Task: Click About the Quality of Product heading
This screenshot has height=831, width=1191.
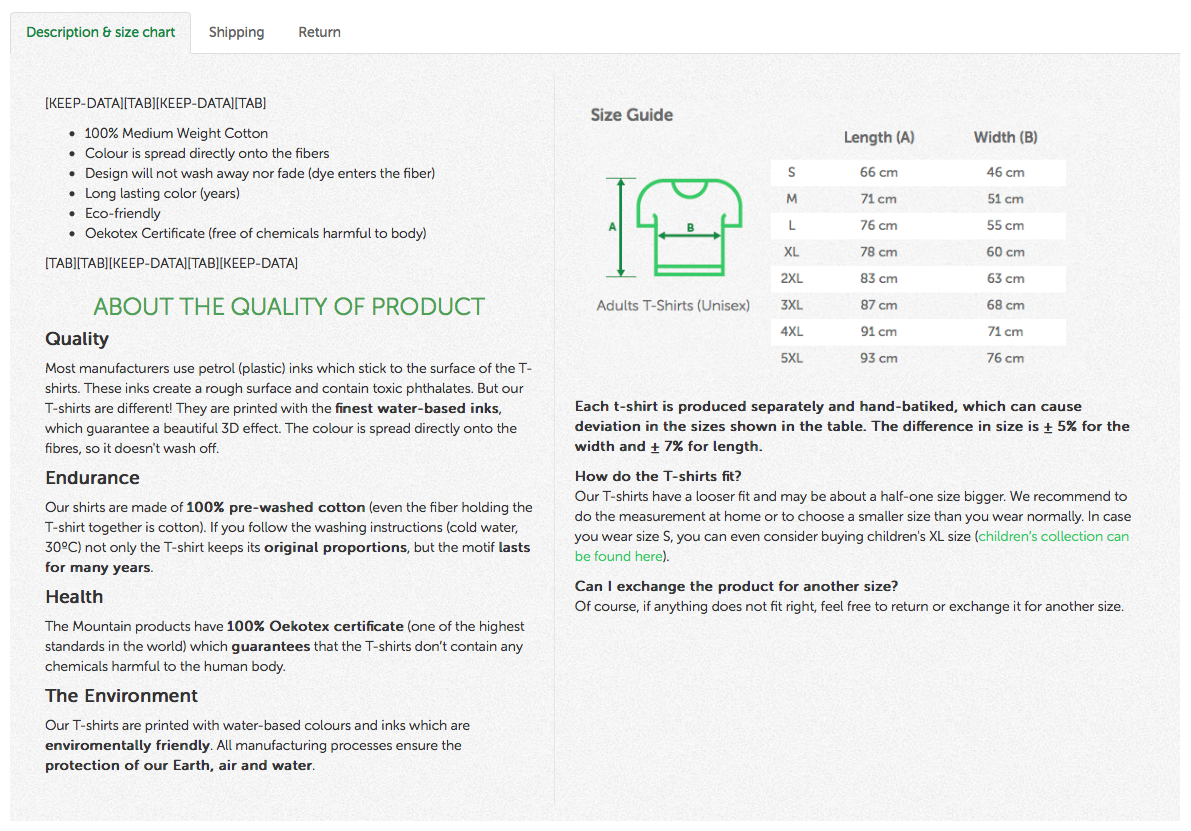Action: tap(289, 307)
